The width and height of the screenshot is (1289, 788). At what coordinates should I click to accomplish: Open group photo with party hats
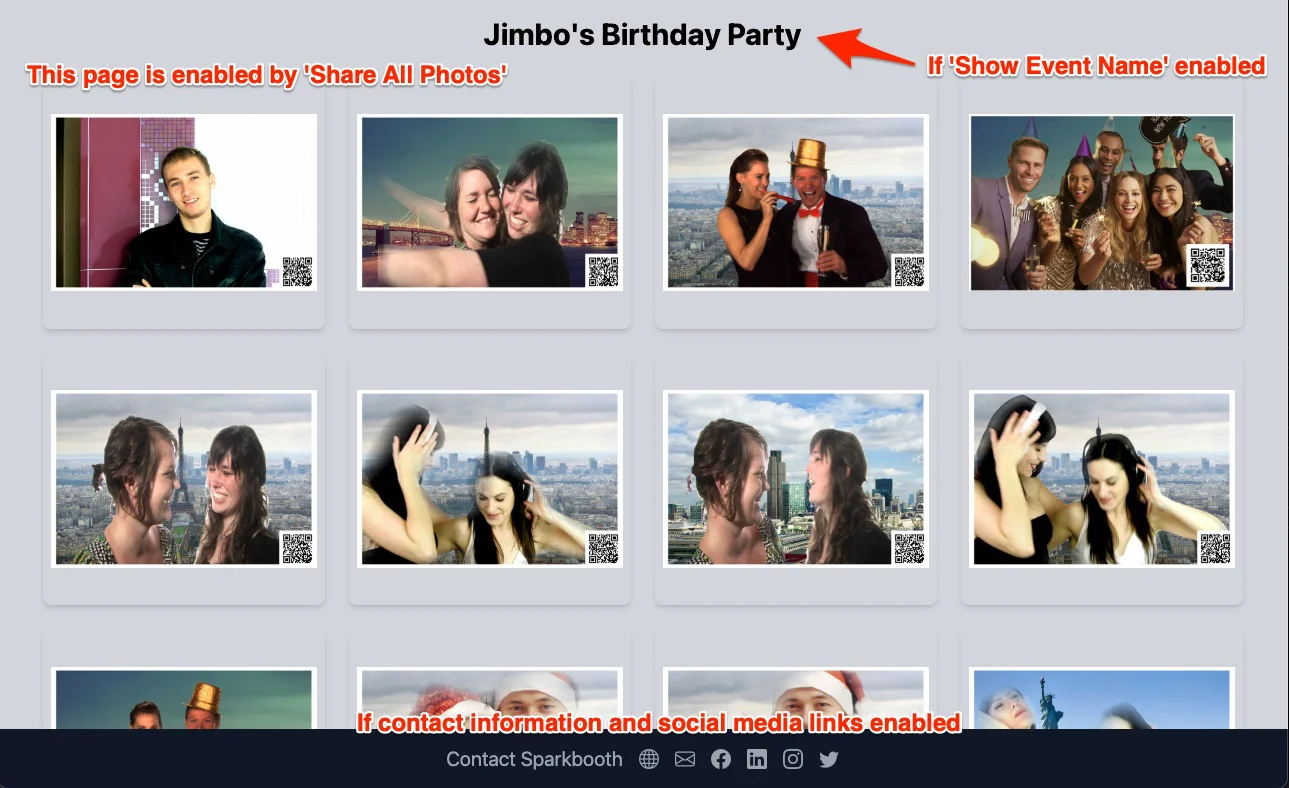click(1102, 202)
